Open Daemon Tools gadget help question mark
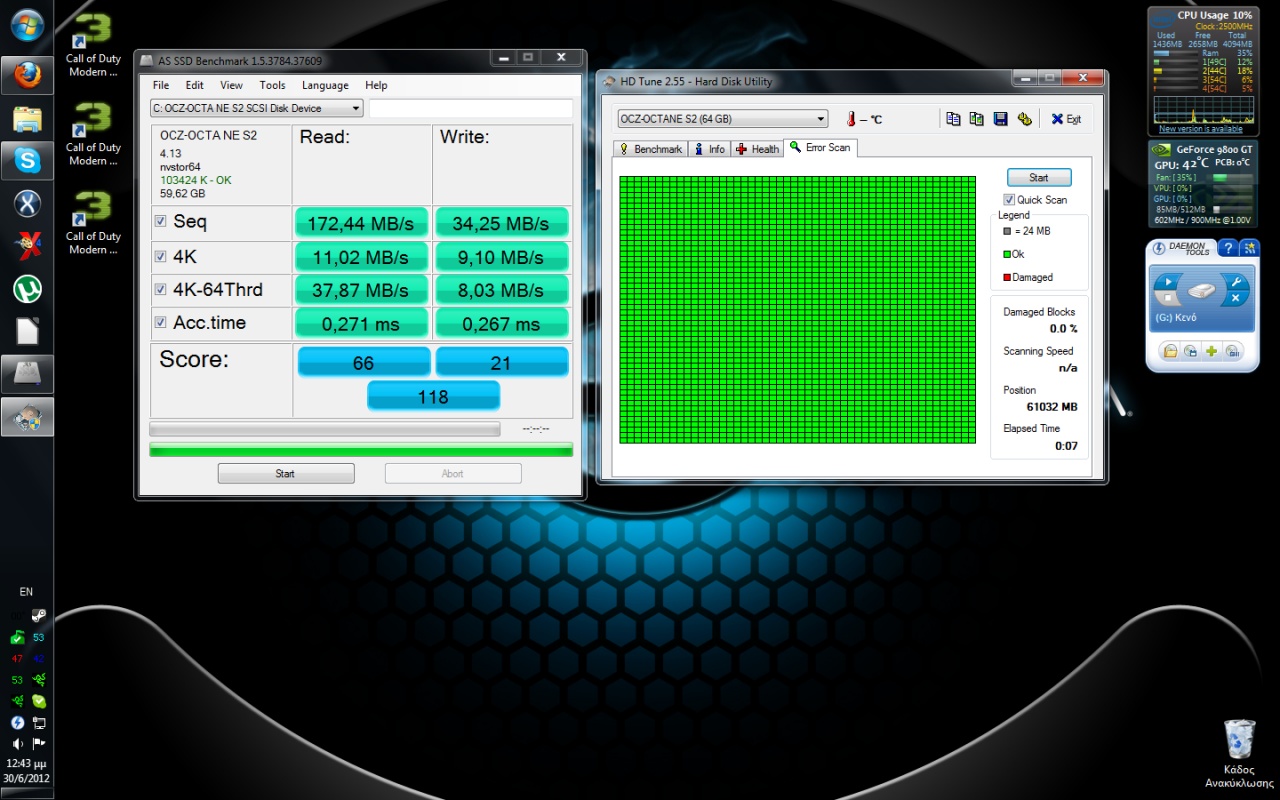This screenshot has height=800, width=1280. [x=1228, y=248]
